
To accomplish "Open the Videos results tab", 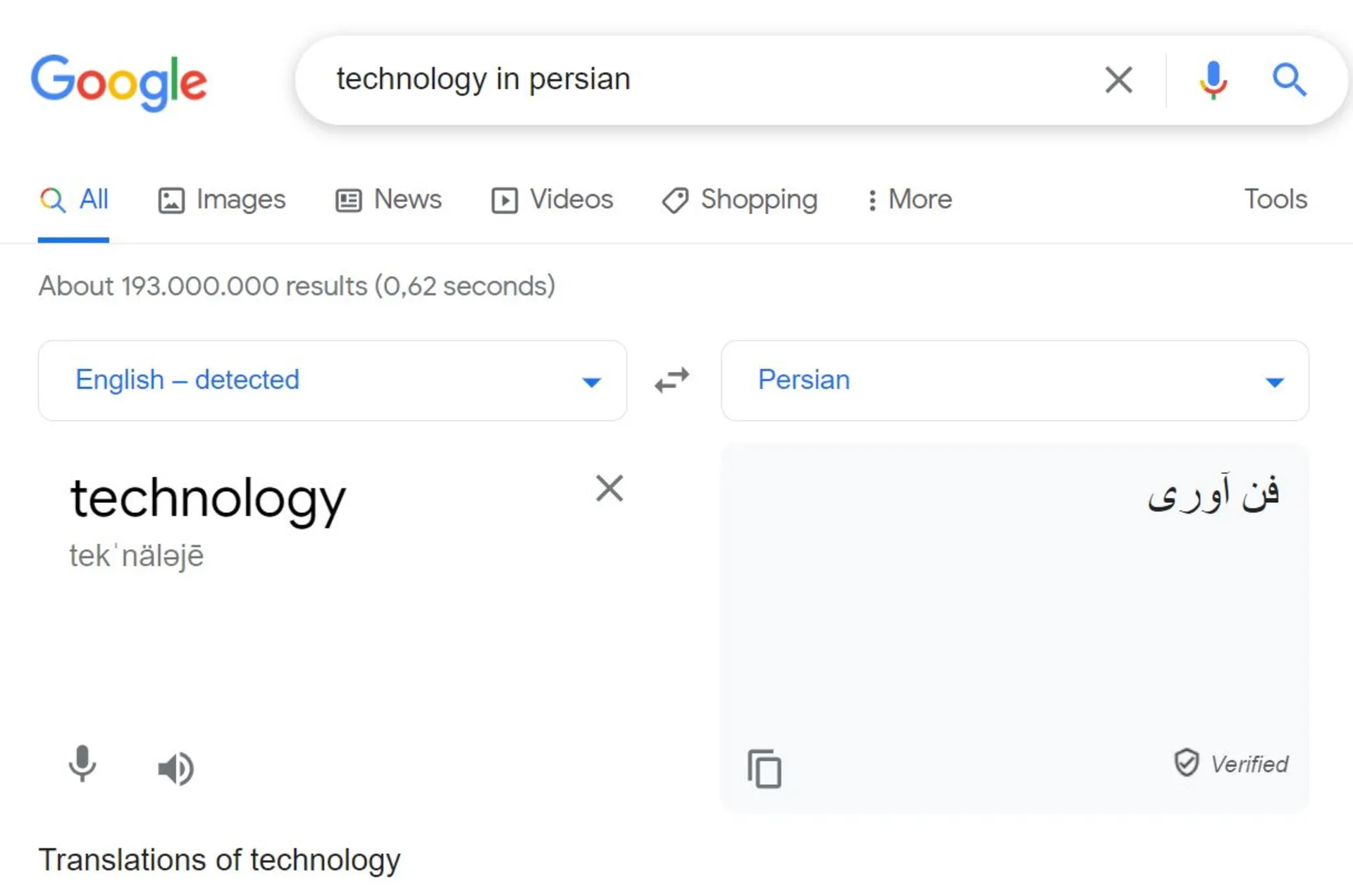I will click(552, 200).
